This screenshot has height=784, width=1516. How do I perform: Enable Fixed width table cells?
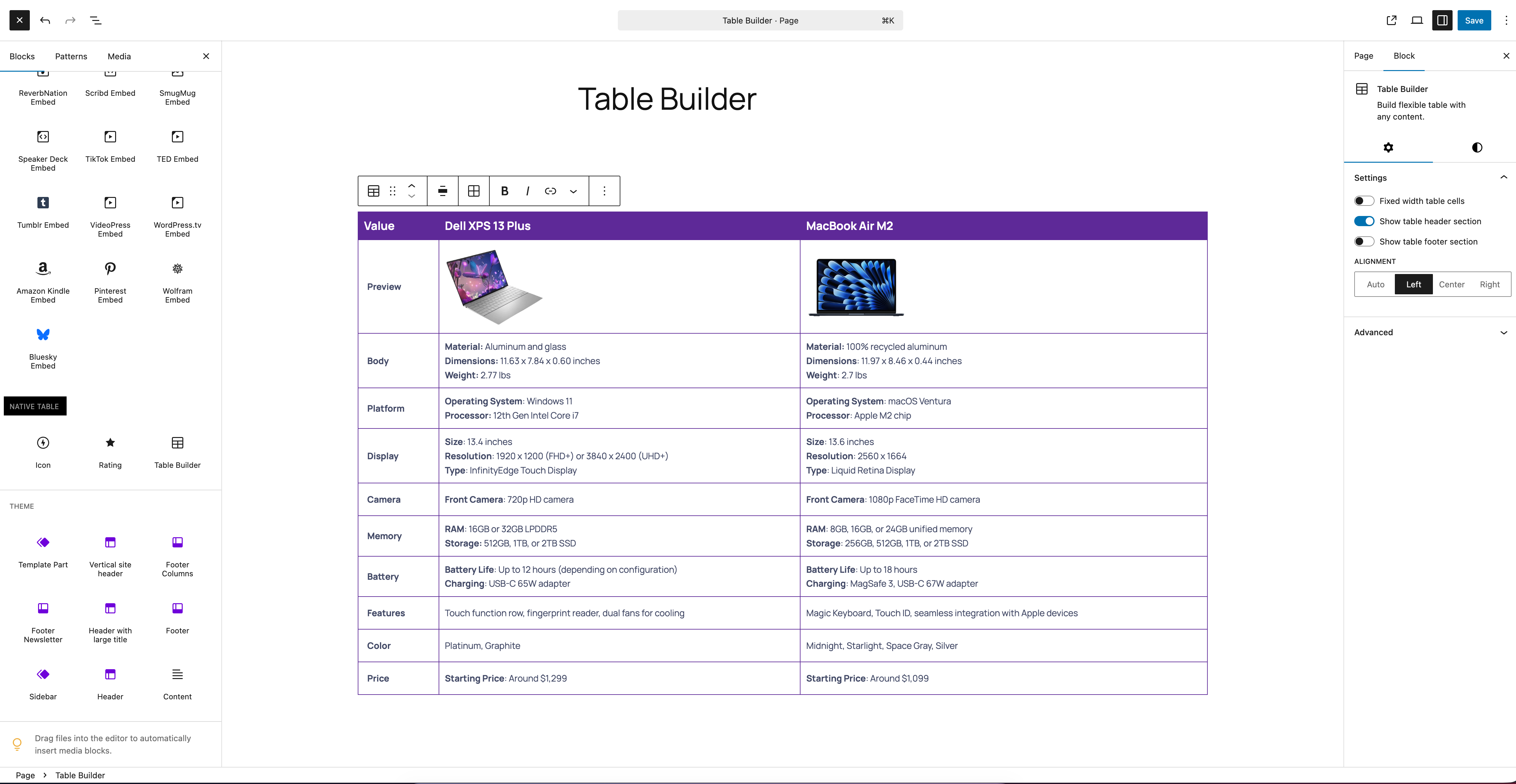pos(1363,201)
